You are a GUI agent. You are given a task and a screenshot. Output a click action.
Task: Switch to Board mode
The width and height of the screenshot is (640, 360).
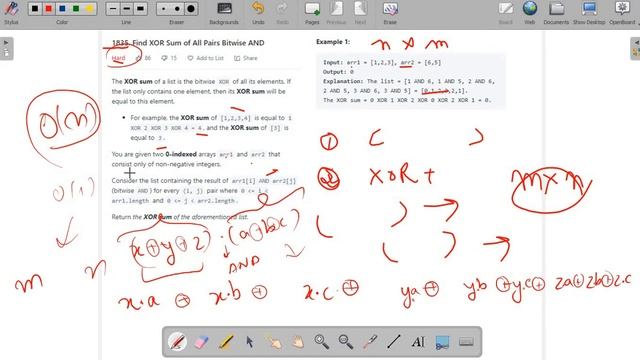coord(506,13)
